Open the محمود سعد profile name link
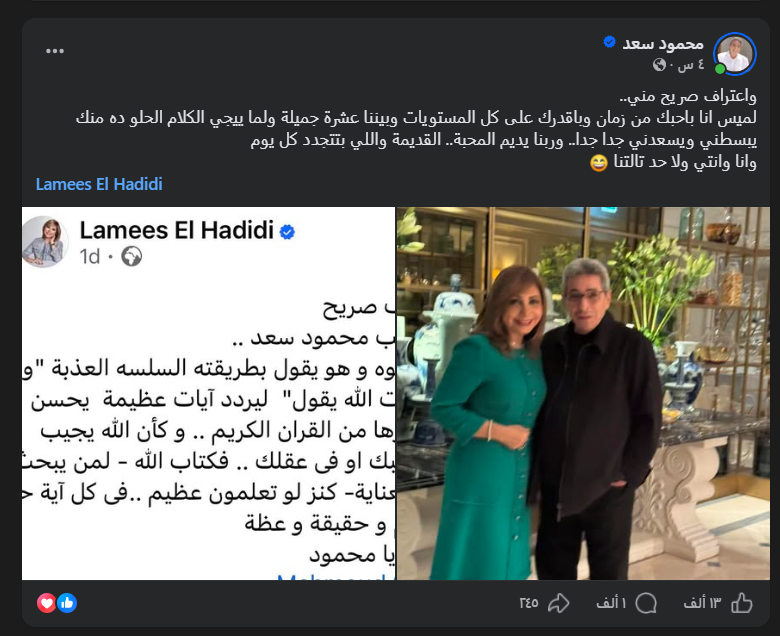This screenshot has height=636, width=780. pos(663,44)
